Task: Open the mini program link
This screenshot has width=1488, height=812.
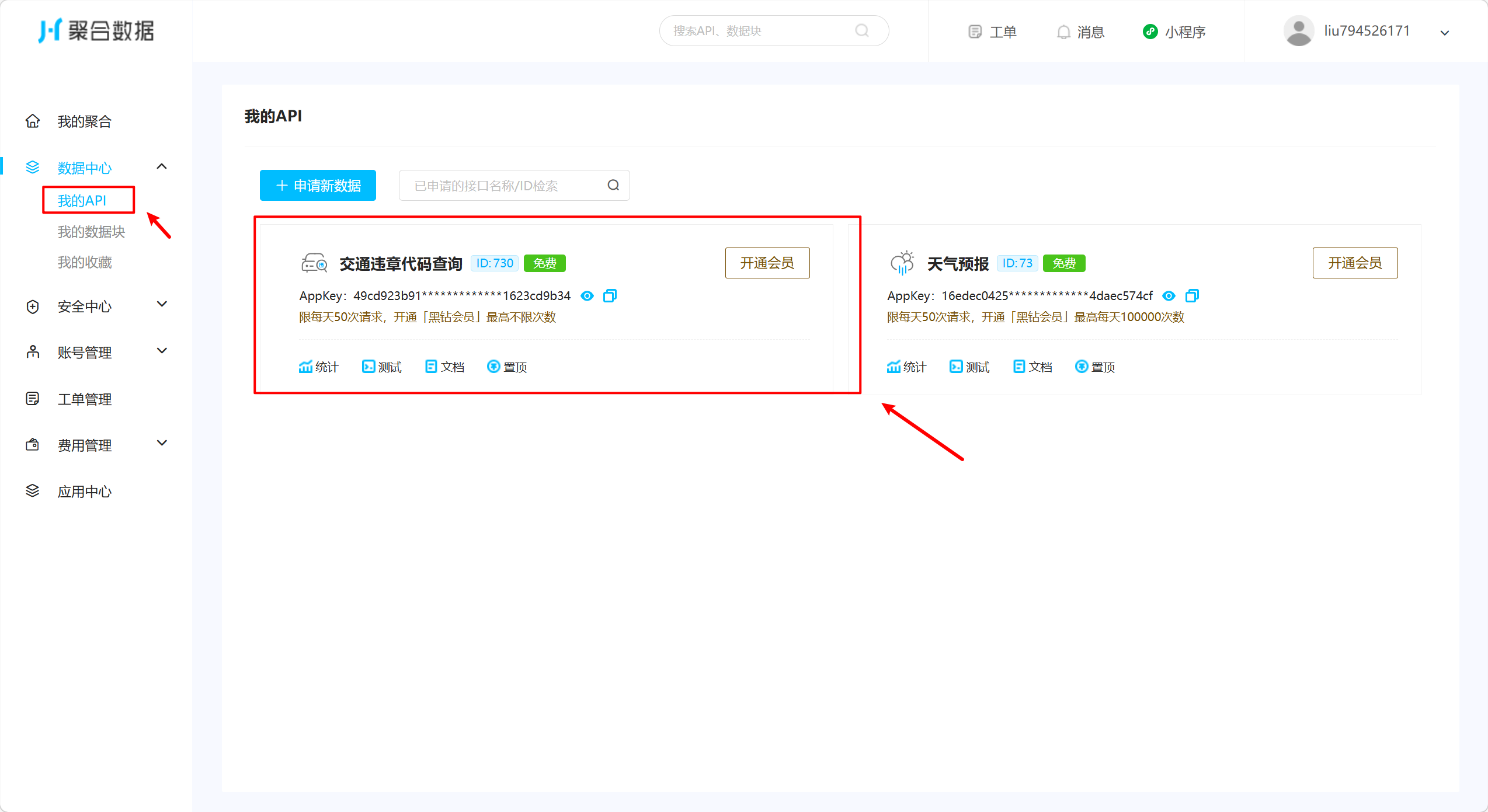Action: (1175, 32)
